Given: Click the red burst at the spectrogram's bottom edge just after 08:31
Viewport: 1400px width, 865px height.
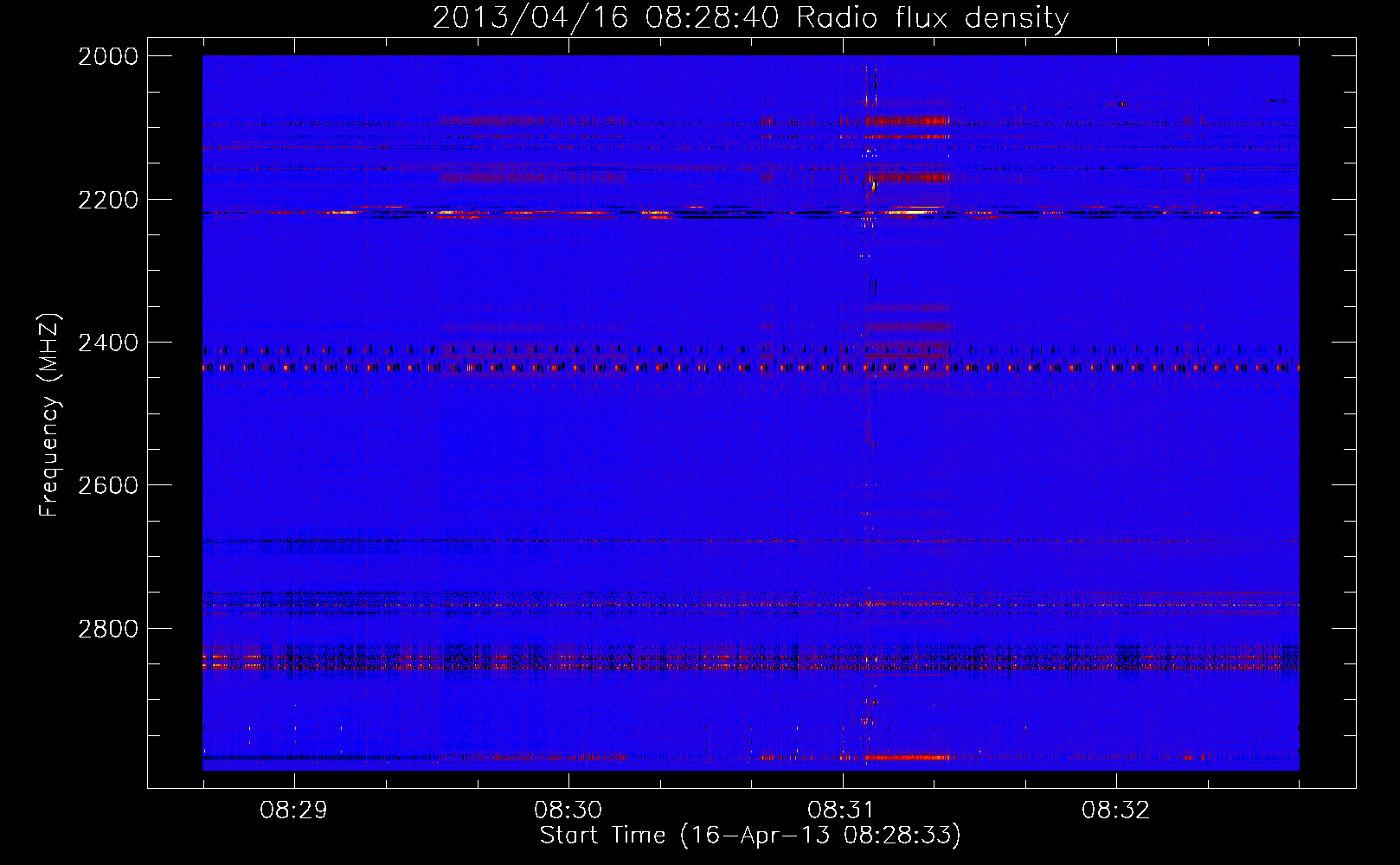Looking at the screenshot, I should tap(907, 757).
